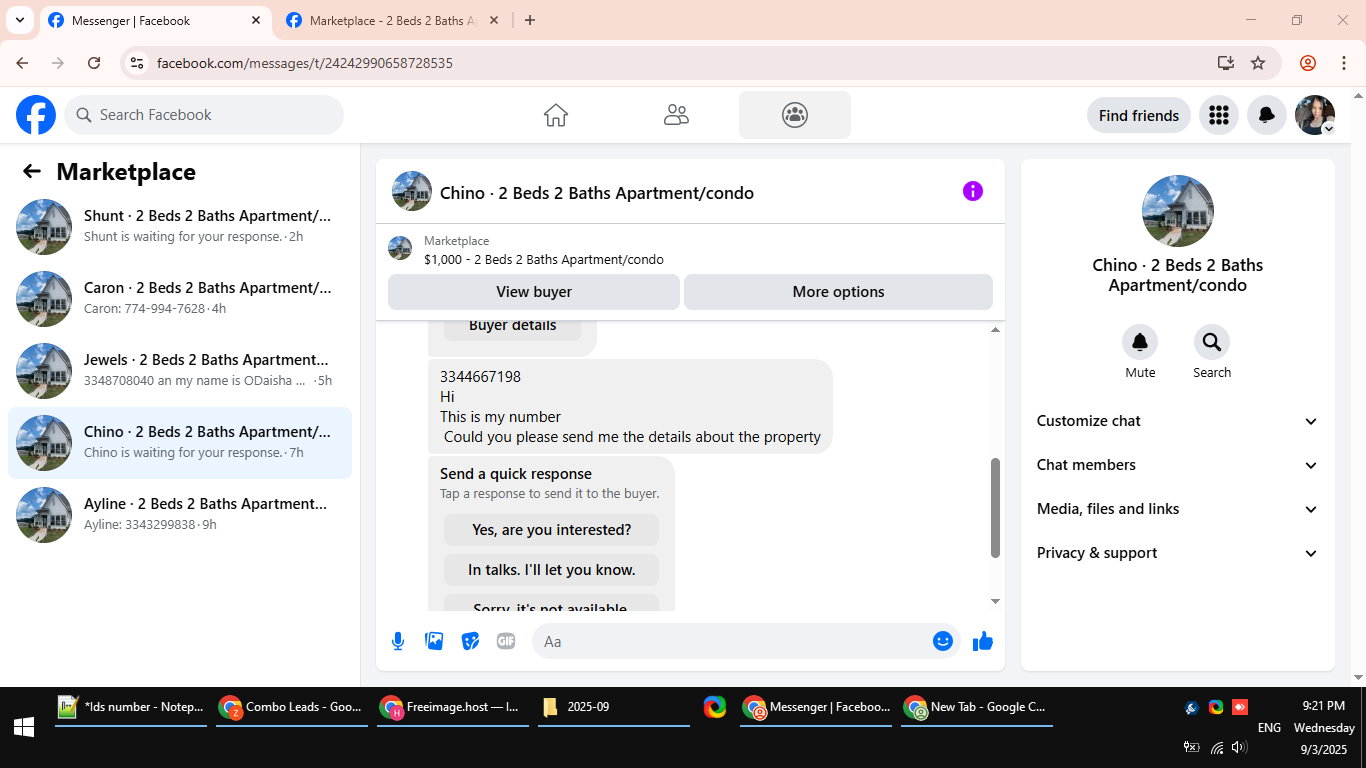Open the $1,000 Marketplace listing thumbnail

400,249
